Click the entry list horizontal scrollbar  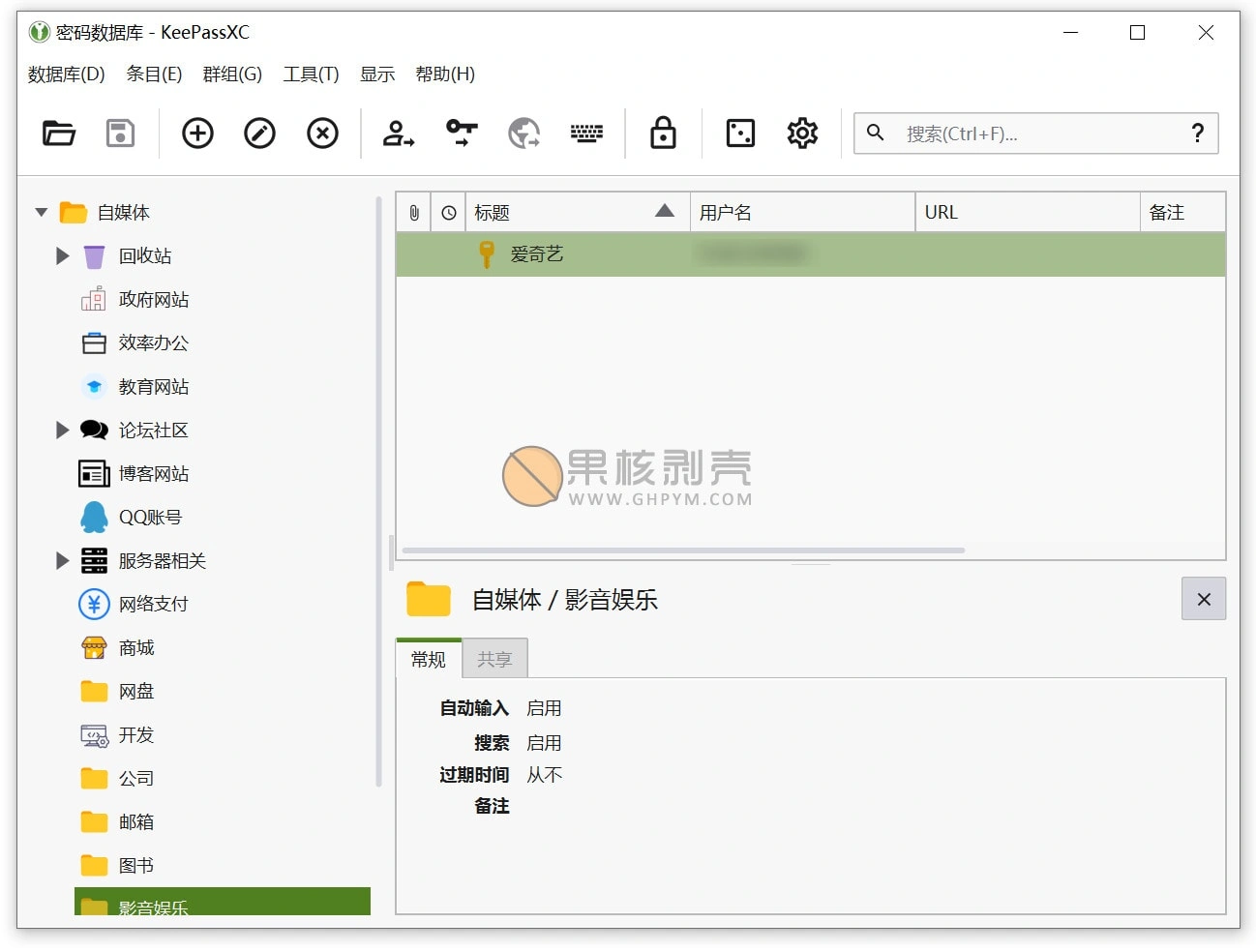tap(683, 550)
